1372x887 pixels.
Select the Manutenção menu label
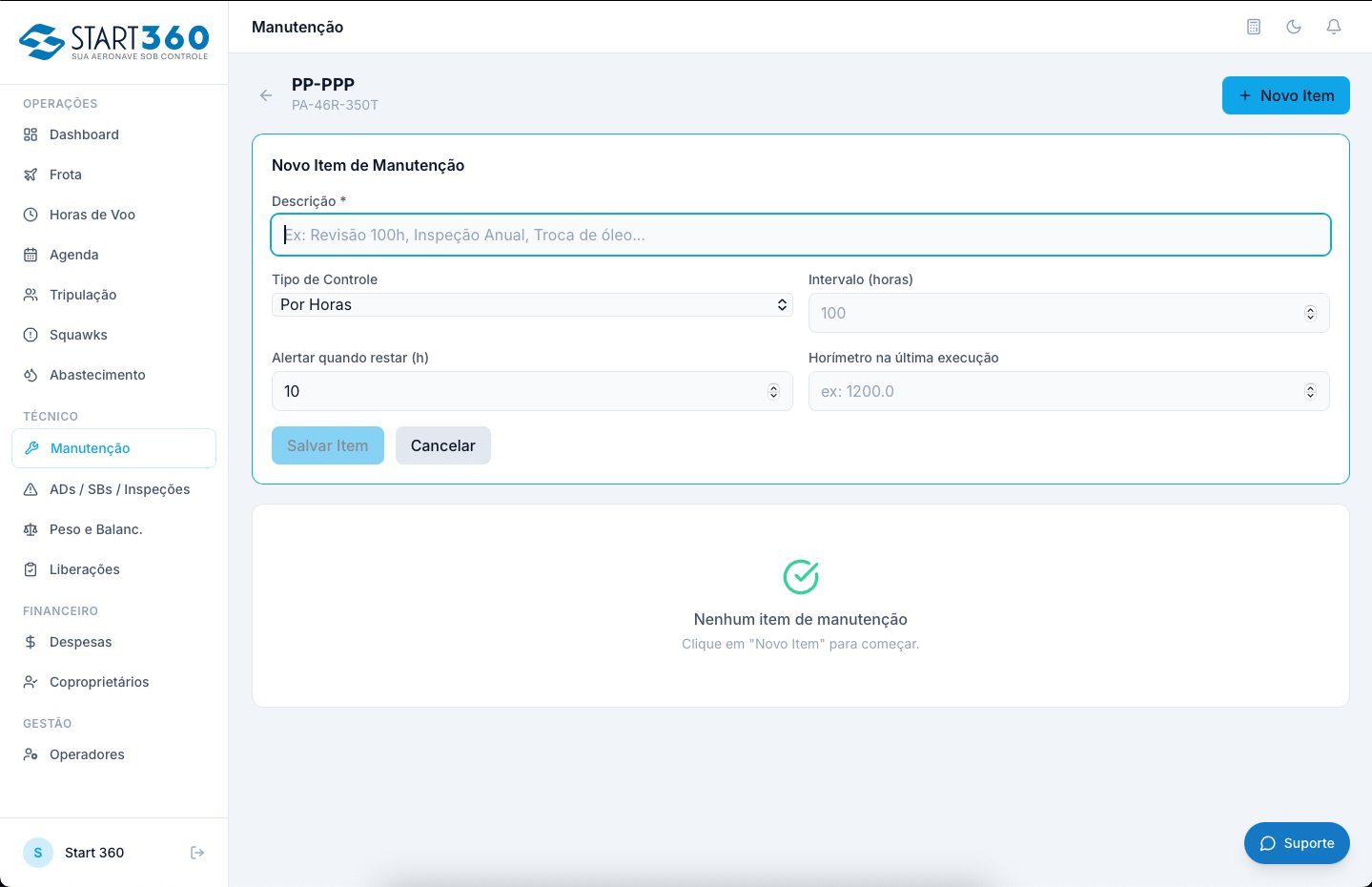[91, 448]
